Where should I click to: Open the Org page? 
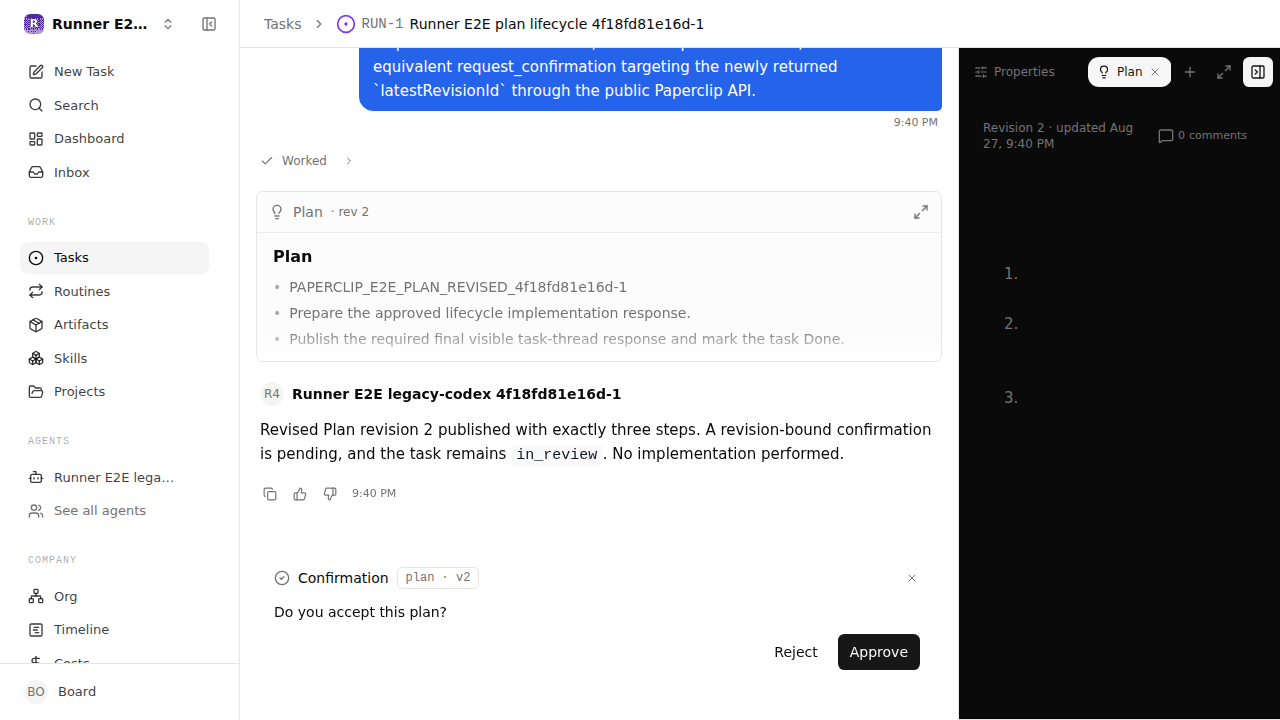[114, 596]
